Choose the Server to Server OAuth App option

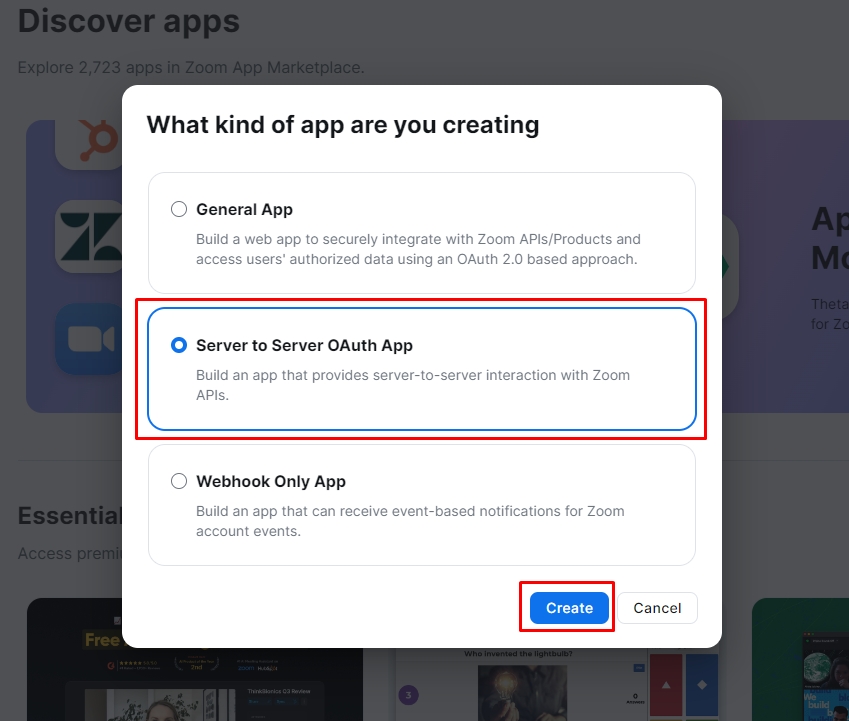click(179, 345)
